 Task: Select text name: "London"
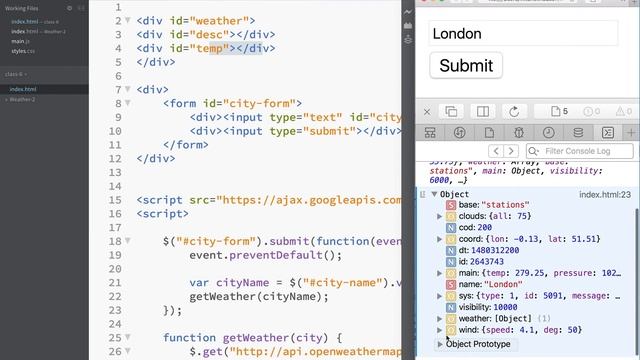pos(491,284)
